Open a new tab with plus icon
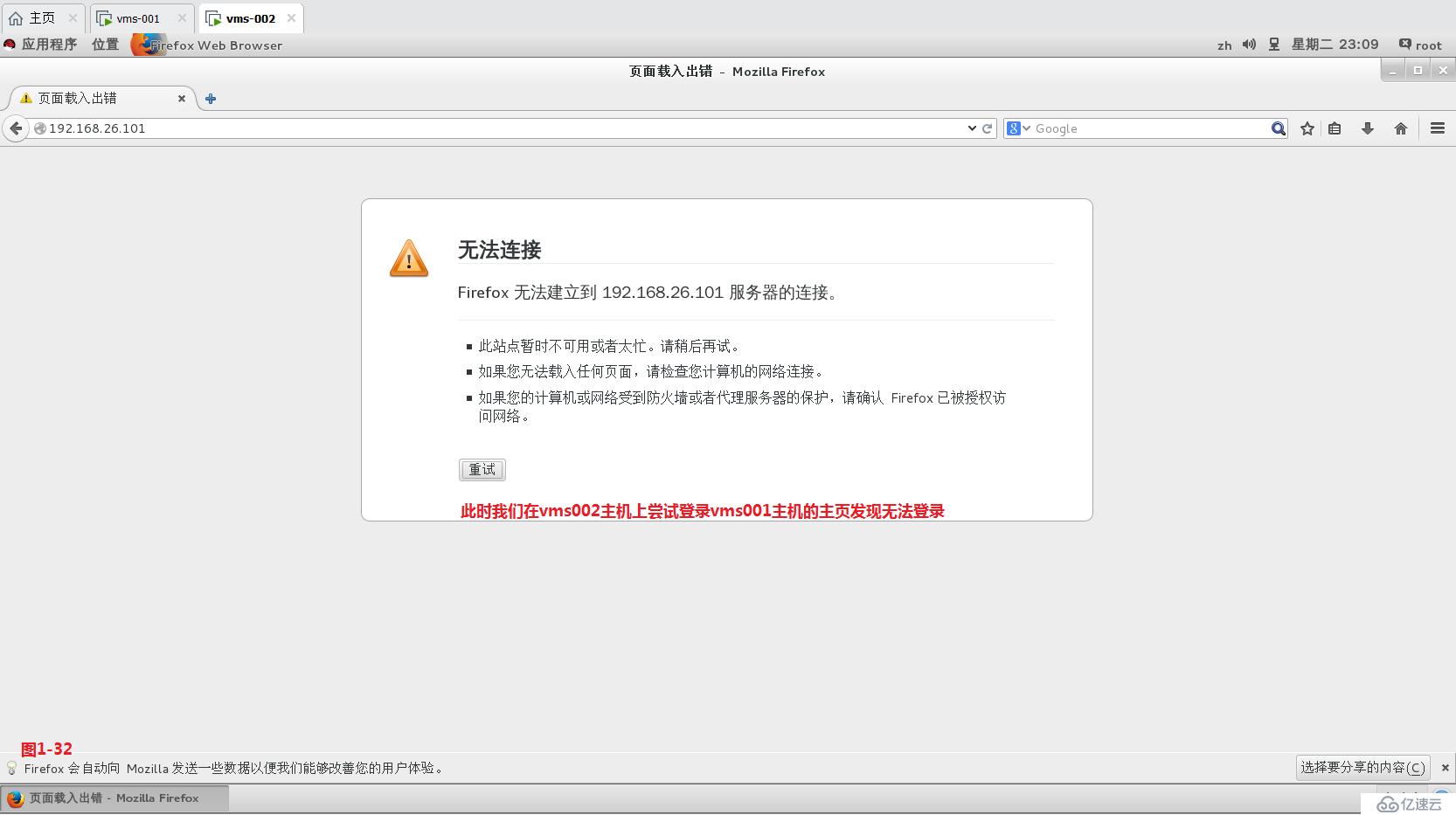 tap(211, 99)
